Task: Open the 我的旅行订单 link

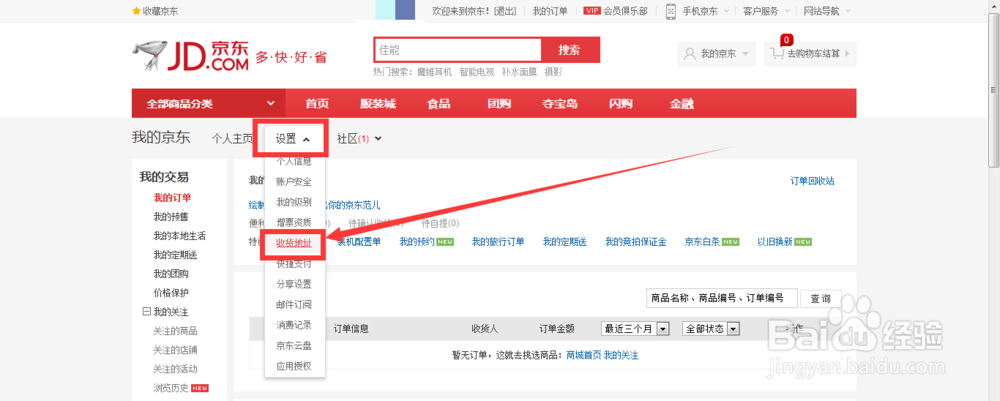Action: pos(498,242)
